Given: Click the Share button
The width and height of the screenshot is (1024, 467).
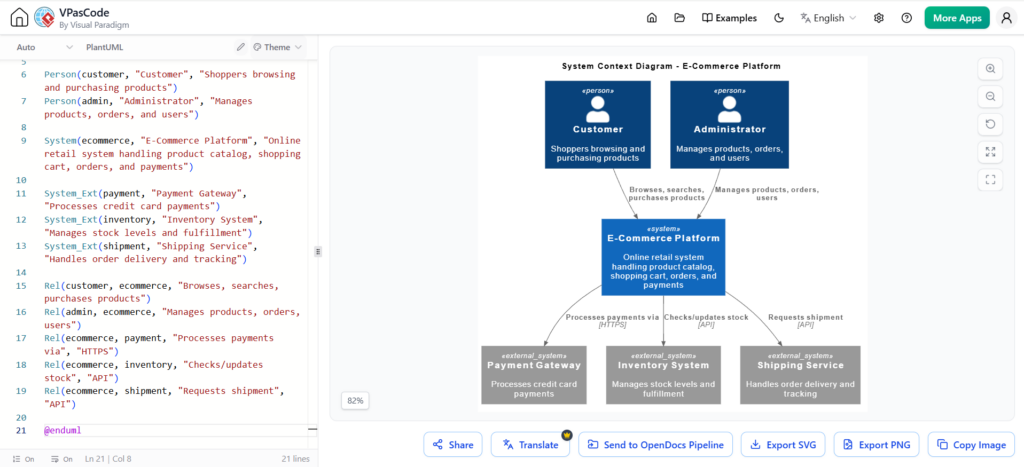Looking at the screenshot, I should click(x=453, y=445).
